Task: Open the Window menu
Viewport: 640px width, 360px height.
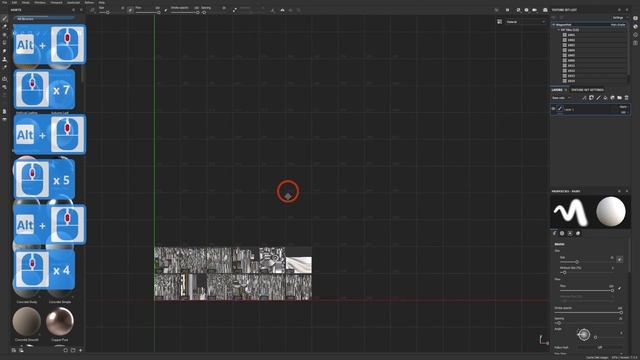Action: 40,2
